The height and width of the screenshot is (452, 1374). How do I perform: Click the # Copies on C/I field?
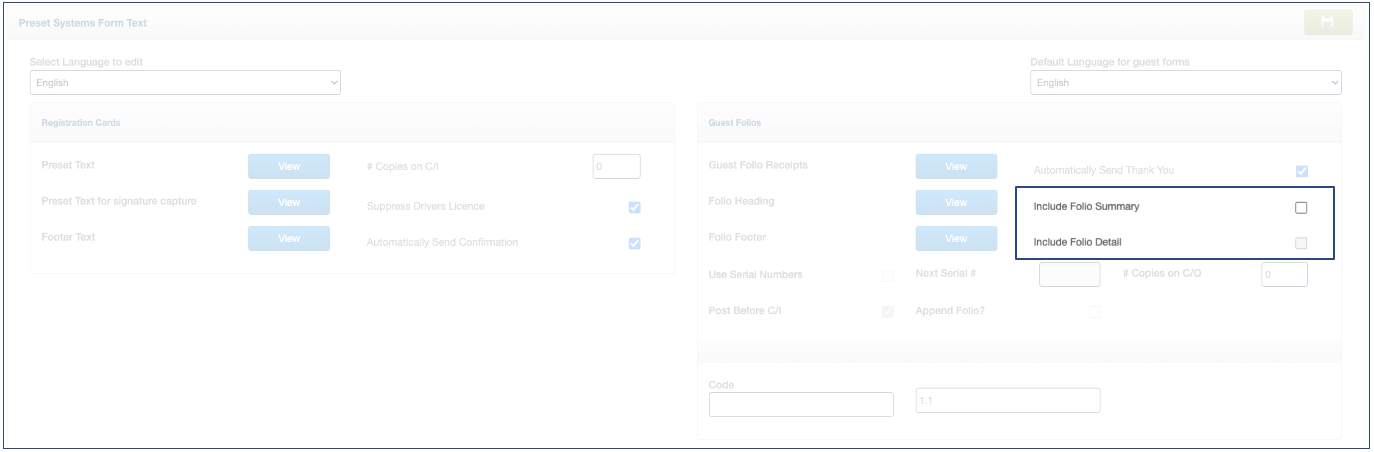click(616, 166)
